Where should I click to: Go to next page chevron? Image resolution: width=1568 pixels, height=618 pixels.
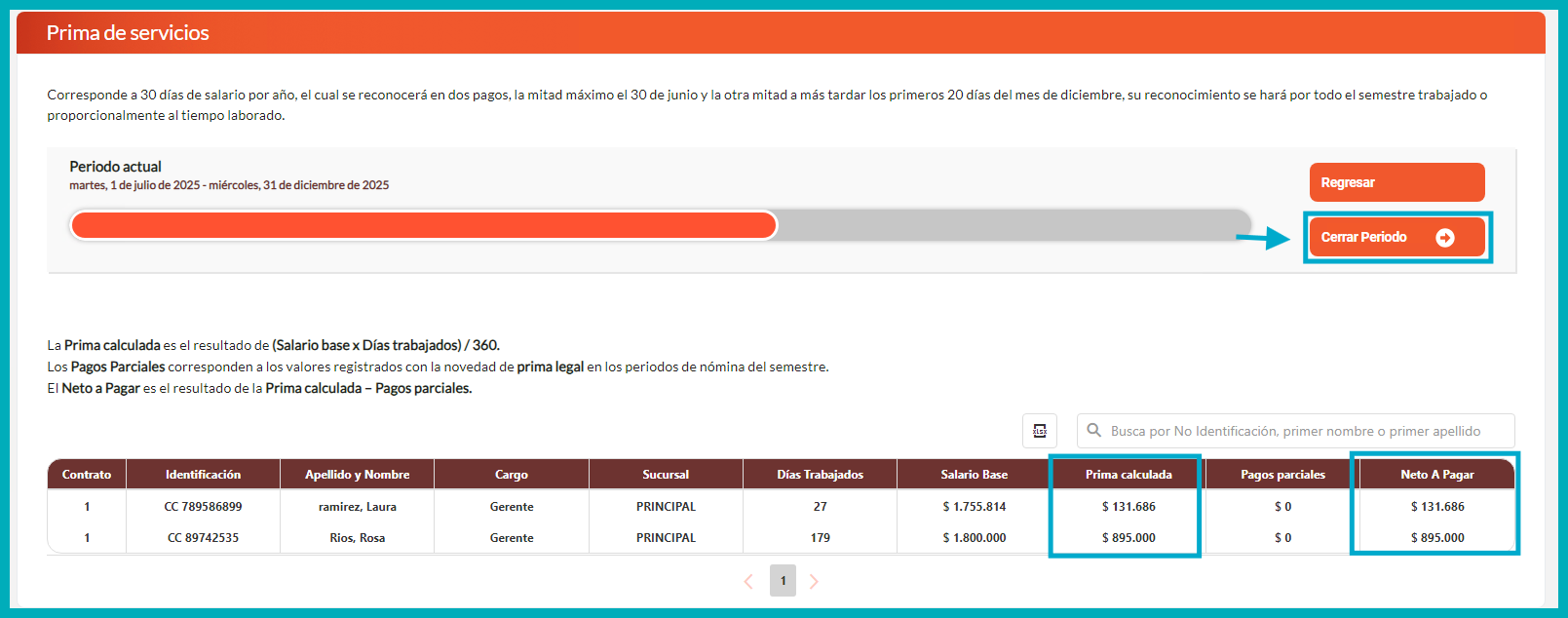(x=814, y=582)
